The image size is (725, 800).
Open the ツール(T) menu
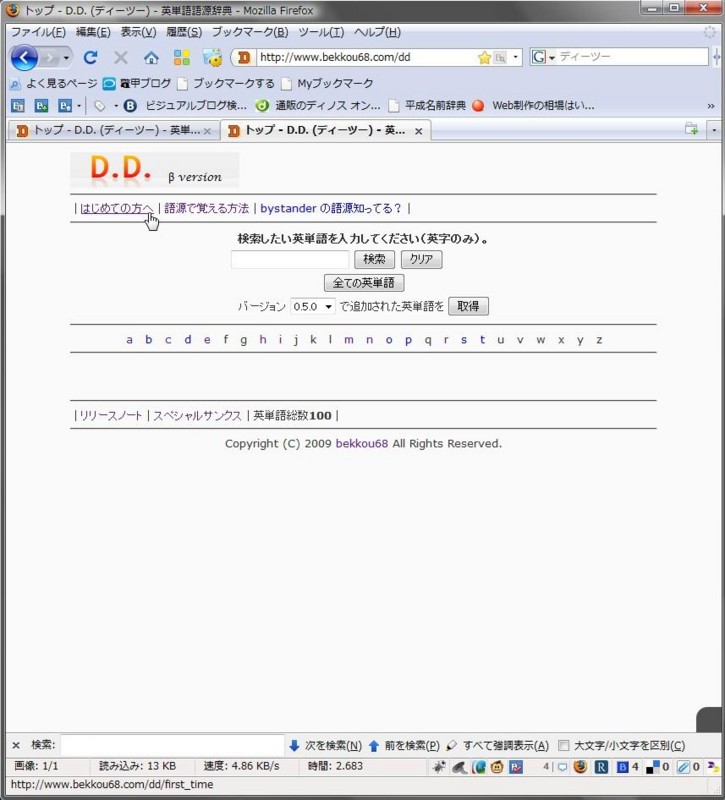tap(321, 32)
